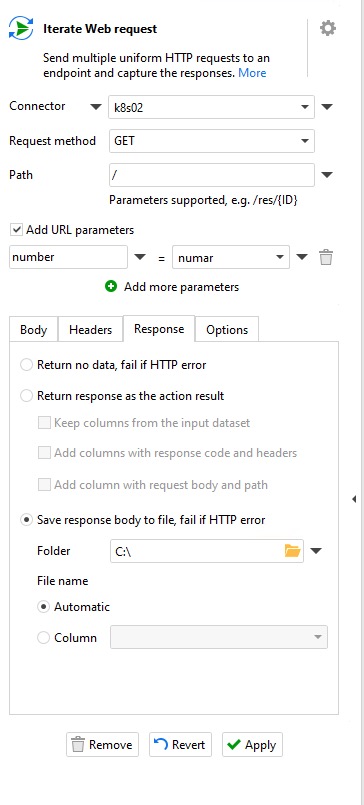Viewport: 364px width, 805px height.
Task: Open parameter options arrow next to Path field
Action: (327, 175)
